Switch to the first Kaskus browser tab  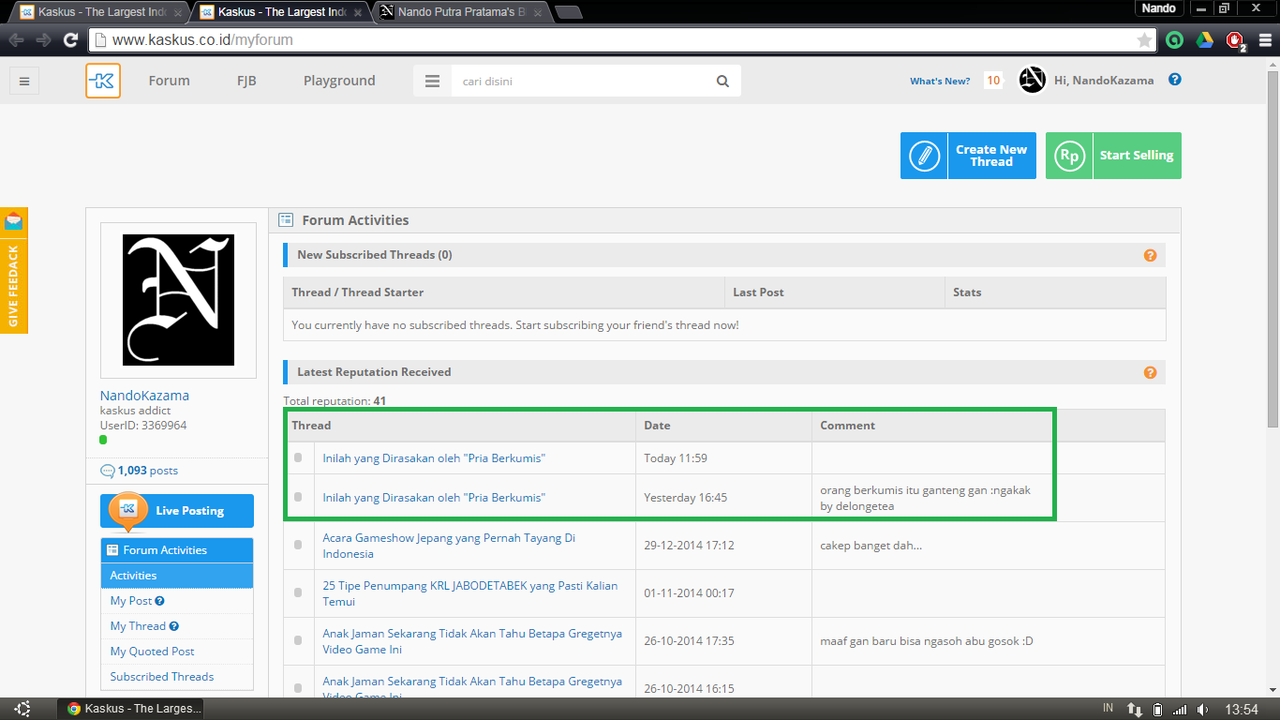tap(96, 12)
